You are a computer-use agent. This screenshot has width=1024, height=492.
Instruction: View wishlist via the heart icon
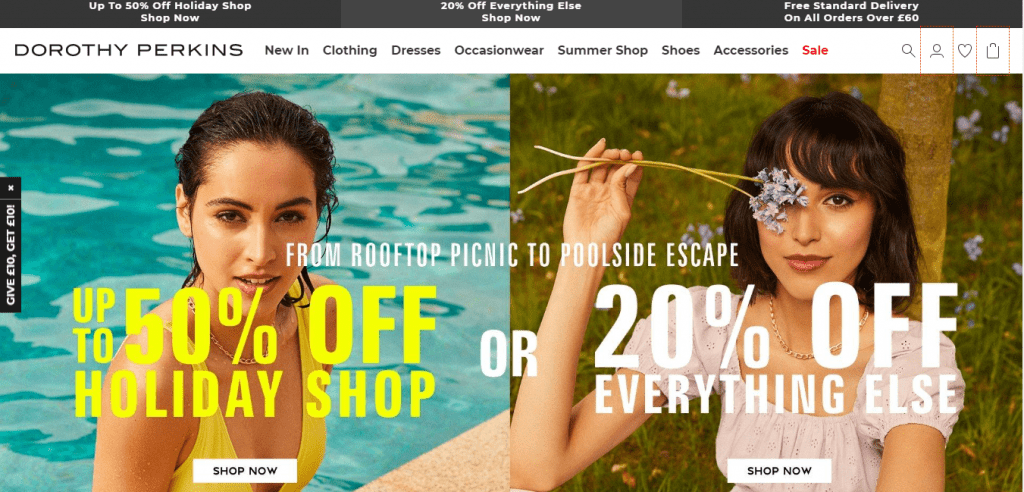coord(965,50)
